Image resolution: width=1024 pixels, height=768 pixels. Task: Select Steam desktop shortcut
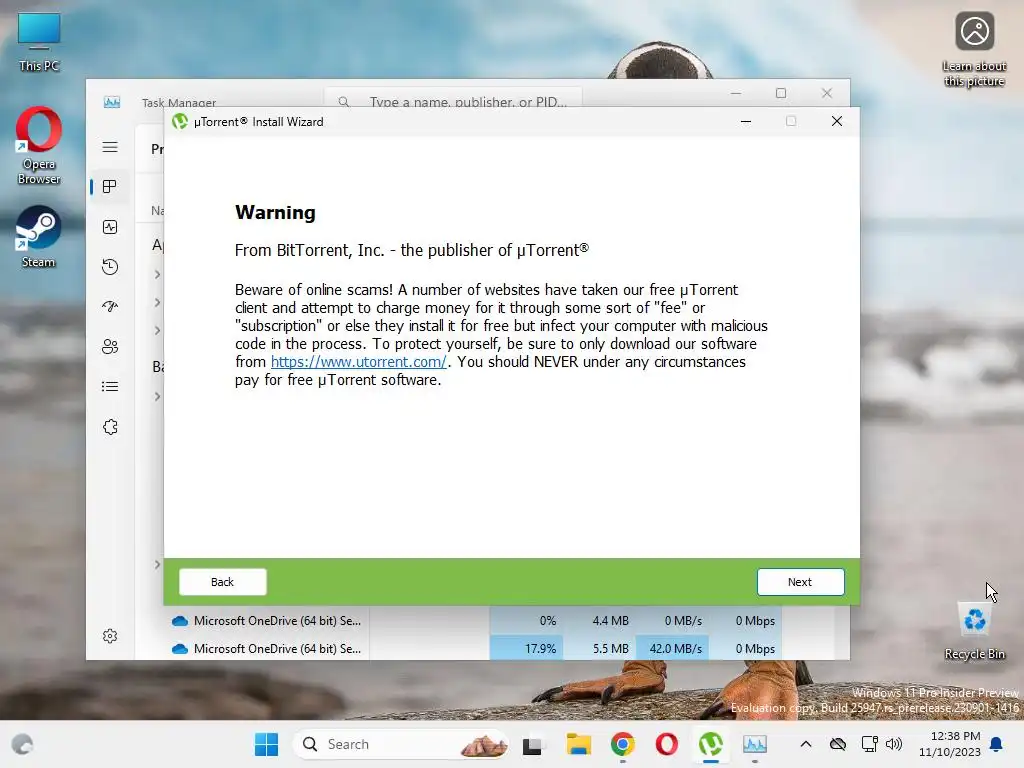pos(39,237)
